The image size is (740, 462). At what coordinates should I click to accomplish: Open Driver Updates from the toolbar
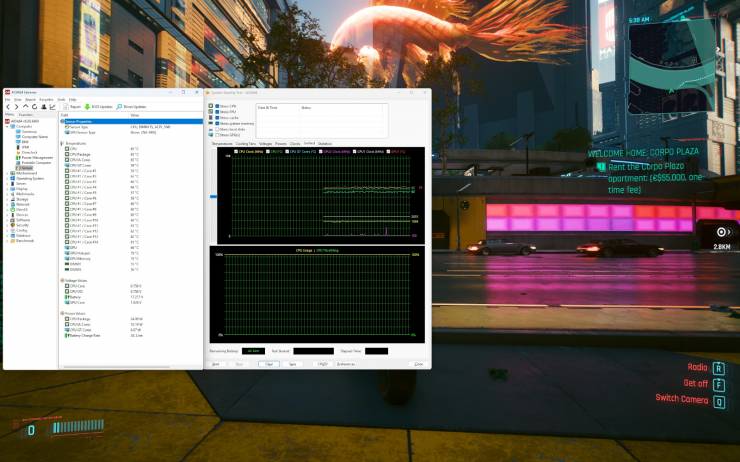(x=131, y=107)
